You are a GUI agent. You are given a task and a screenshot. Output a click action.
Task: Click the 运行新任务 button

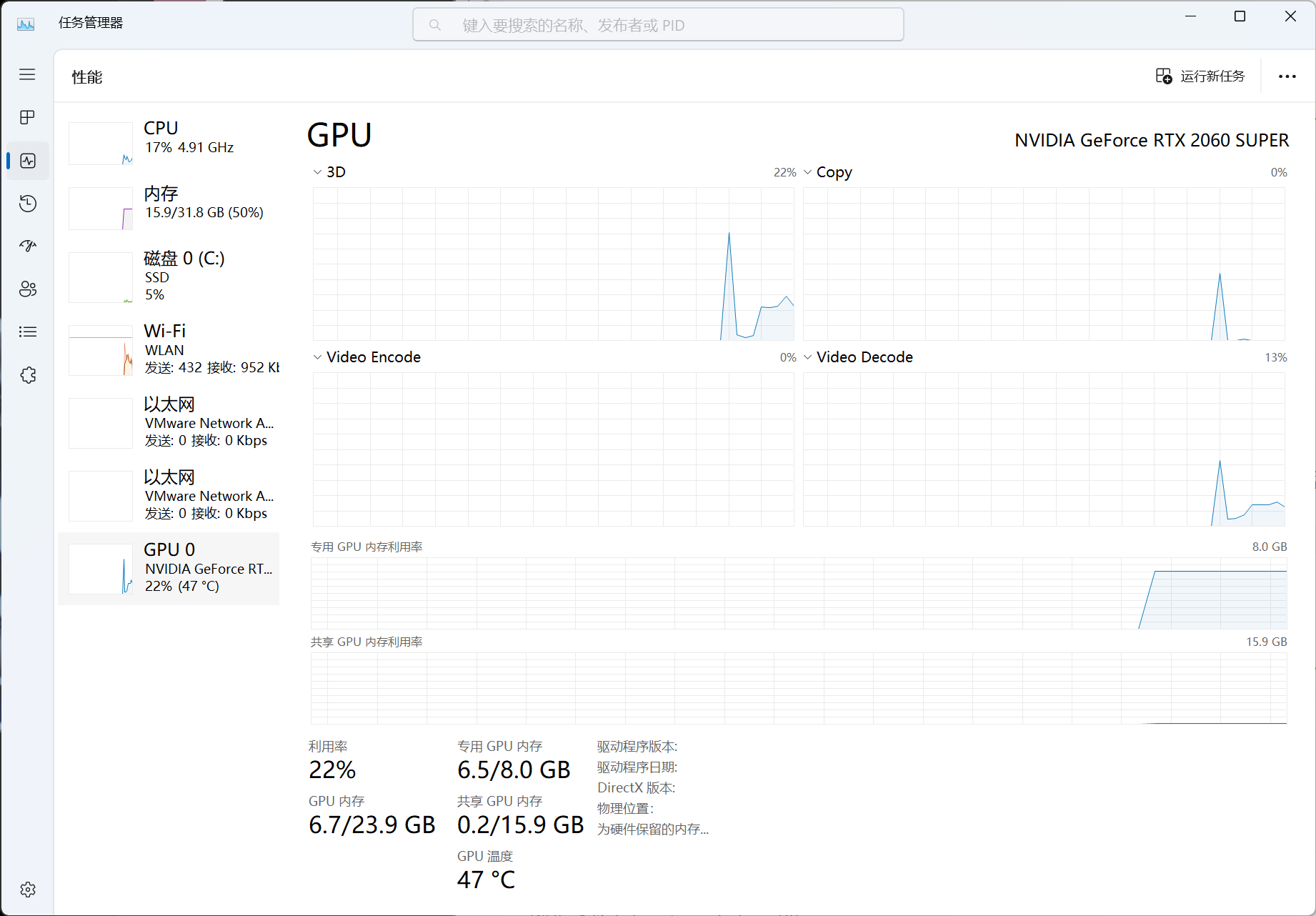click(x=1200, y=76)
